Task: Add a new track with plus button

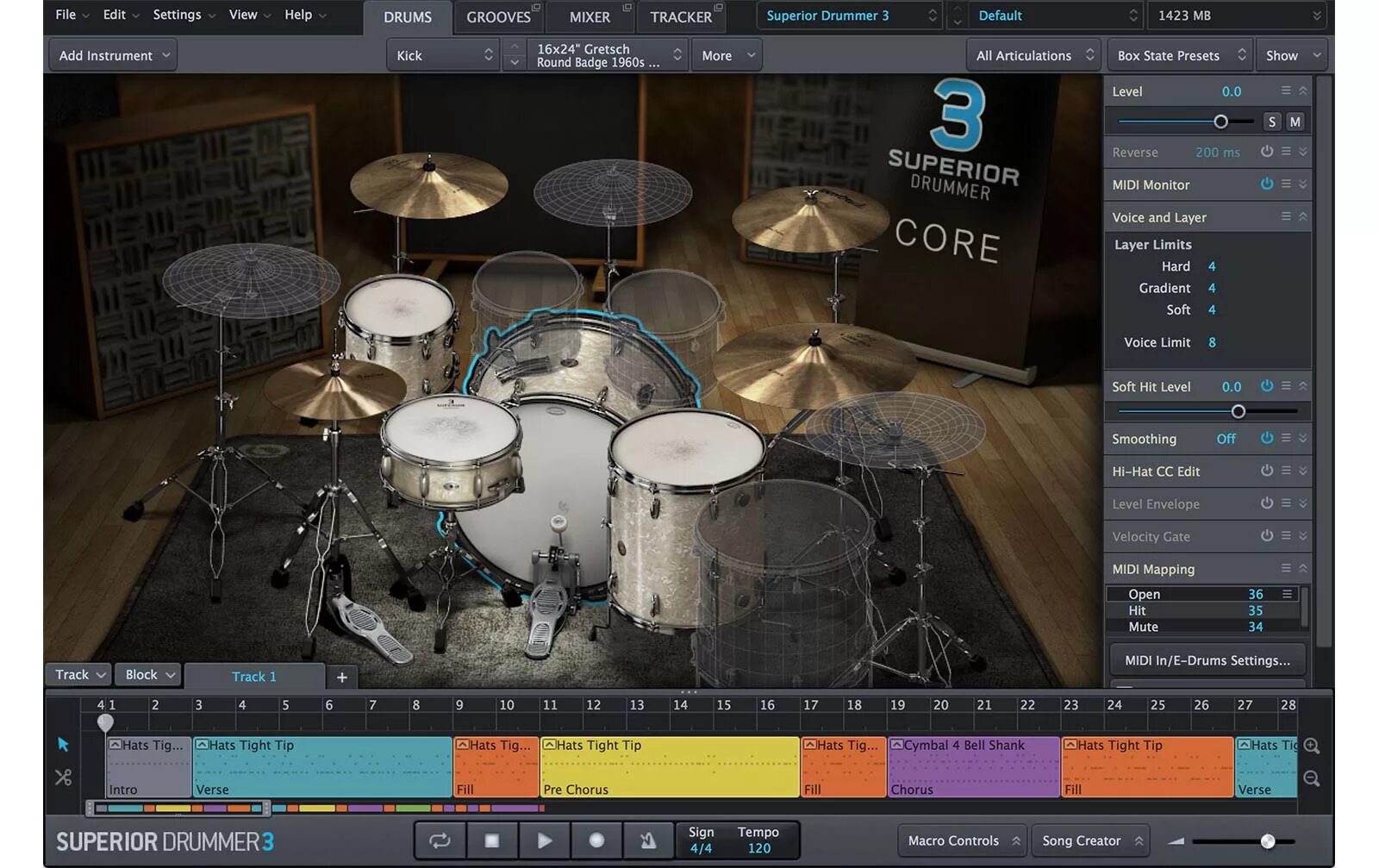Action: pos(342,678)
